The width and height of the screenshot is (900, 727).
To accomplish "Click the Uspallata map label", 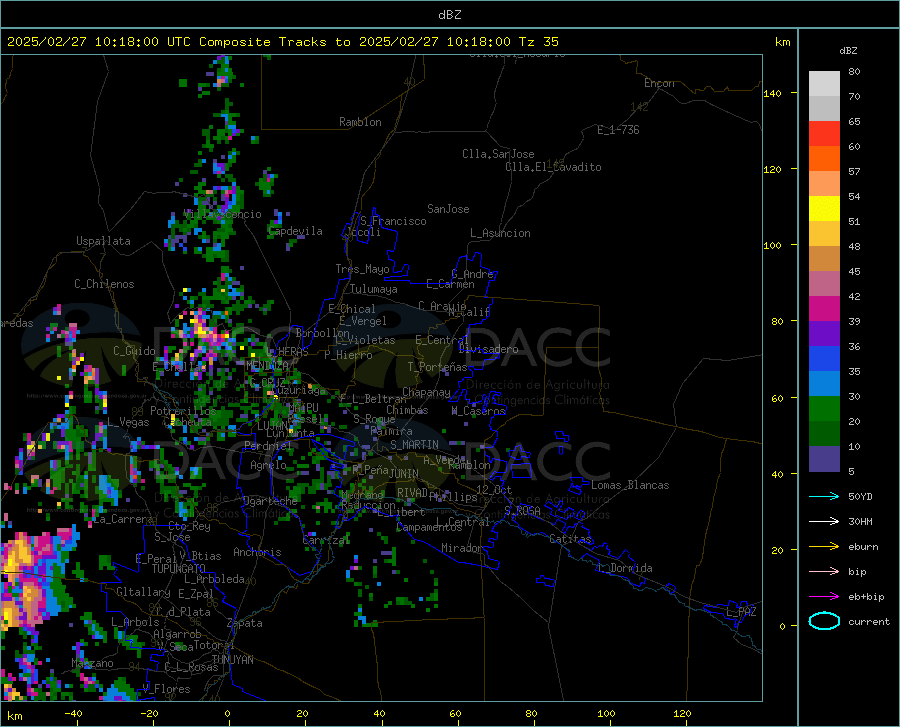I will [103, 241].
